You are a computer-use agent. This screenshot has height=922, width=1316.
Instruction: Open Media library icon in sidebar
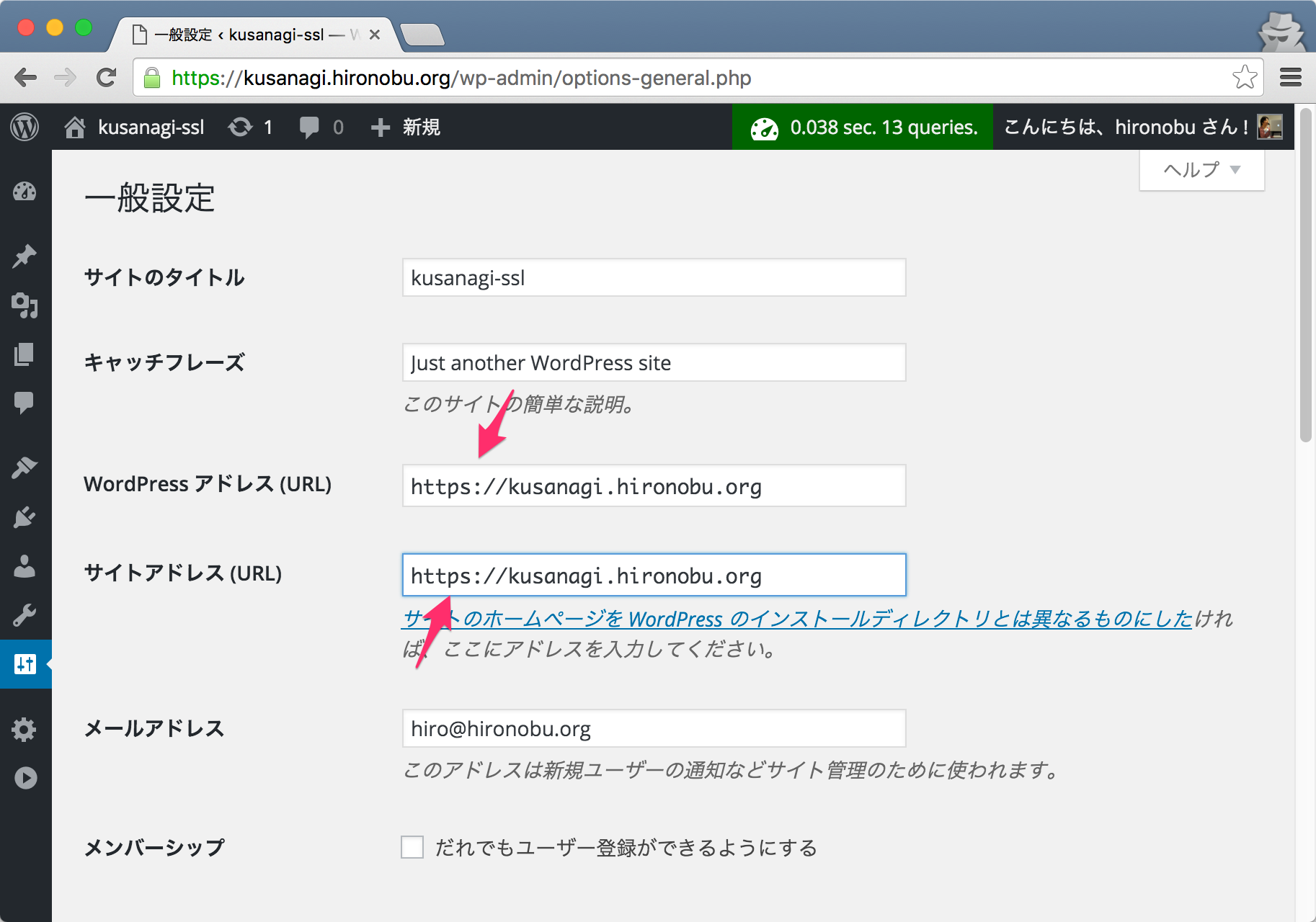[25, 305]
